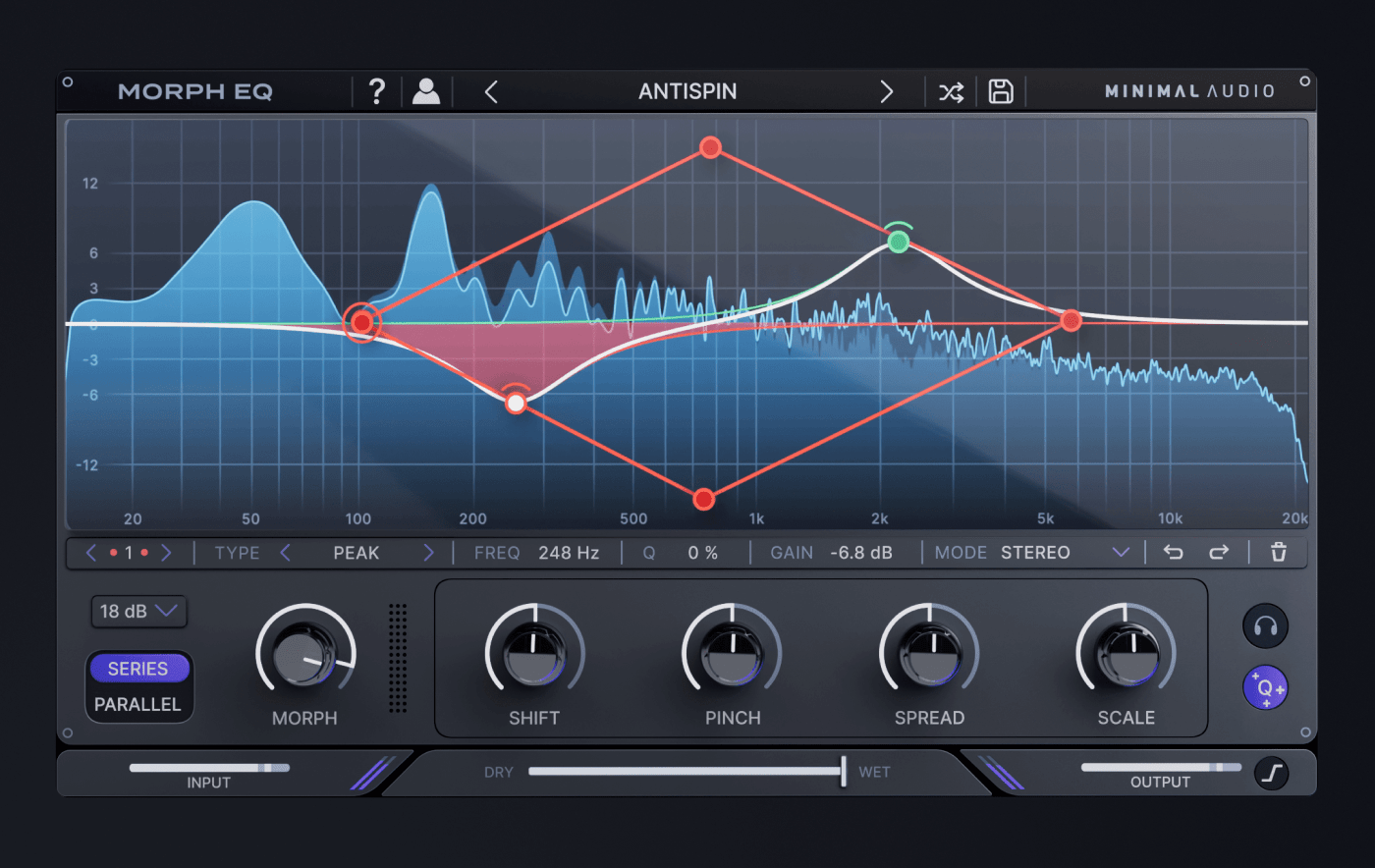This screenshot has height=868, width=1375.
Task: Click the PINCH knob
Action: [733, 654]
